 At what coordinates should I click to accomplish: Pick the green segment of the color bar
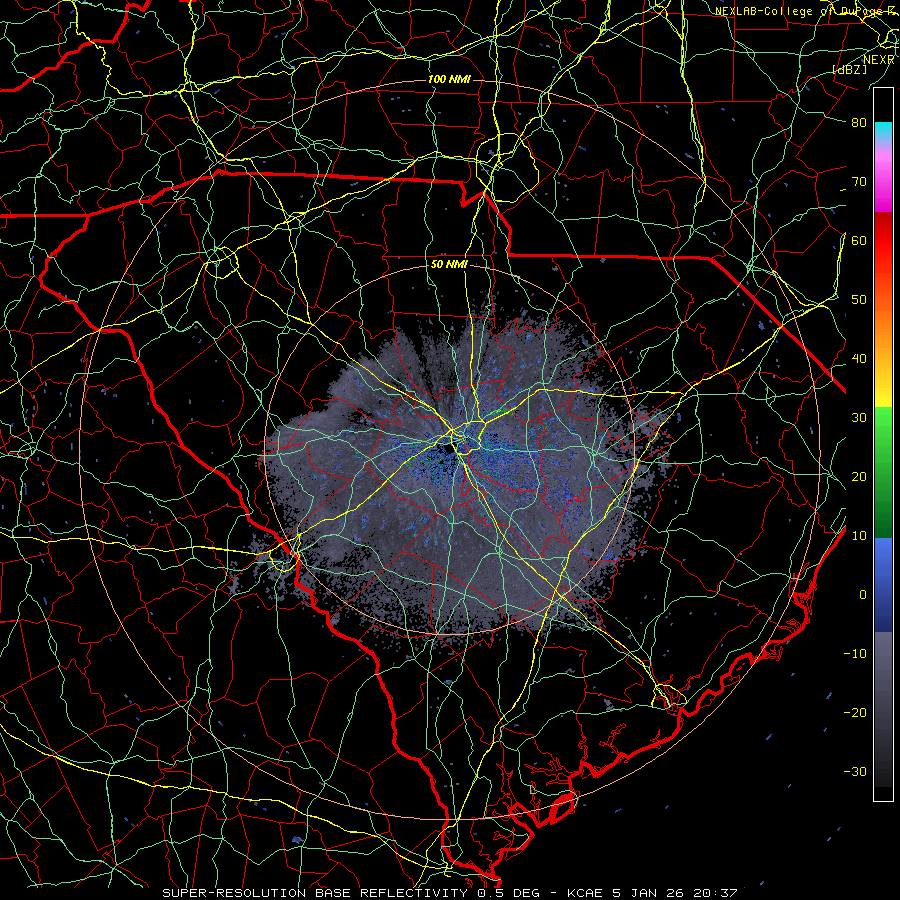click(883, 472)
